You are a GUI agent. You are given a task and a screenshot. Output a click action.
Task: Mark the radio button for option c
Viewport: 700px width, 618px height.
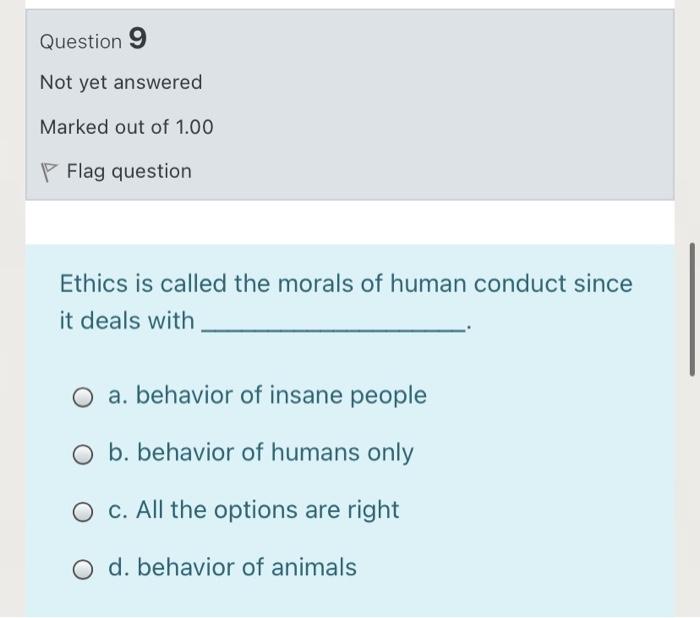coord(84,512)
